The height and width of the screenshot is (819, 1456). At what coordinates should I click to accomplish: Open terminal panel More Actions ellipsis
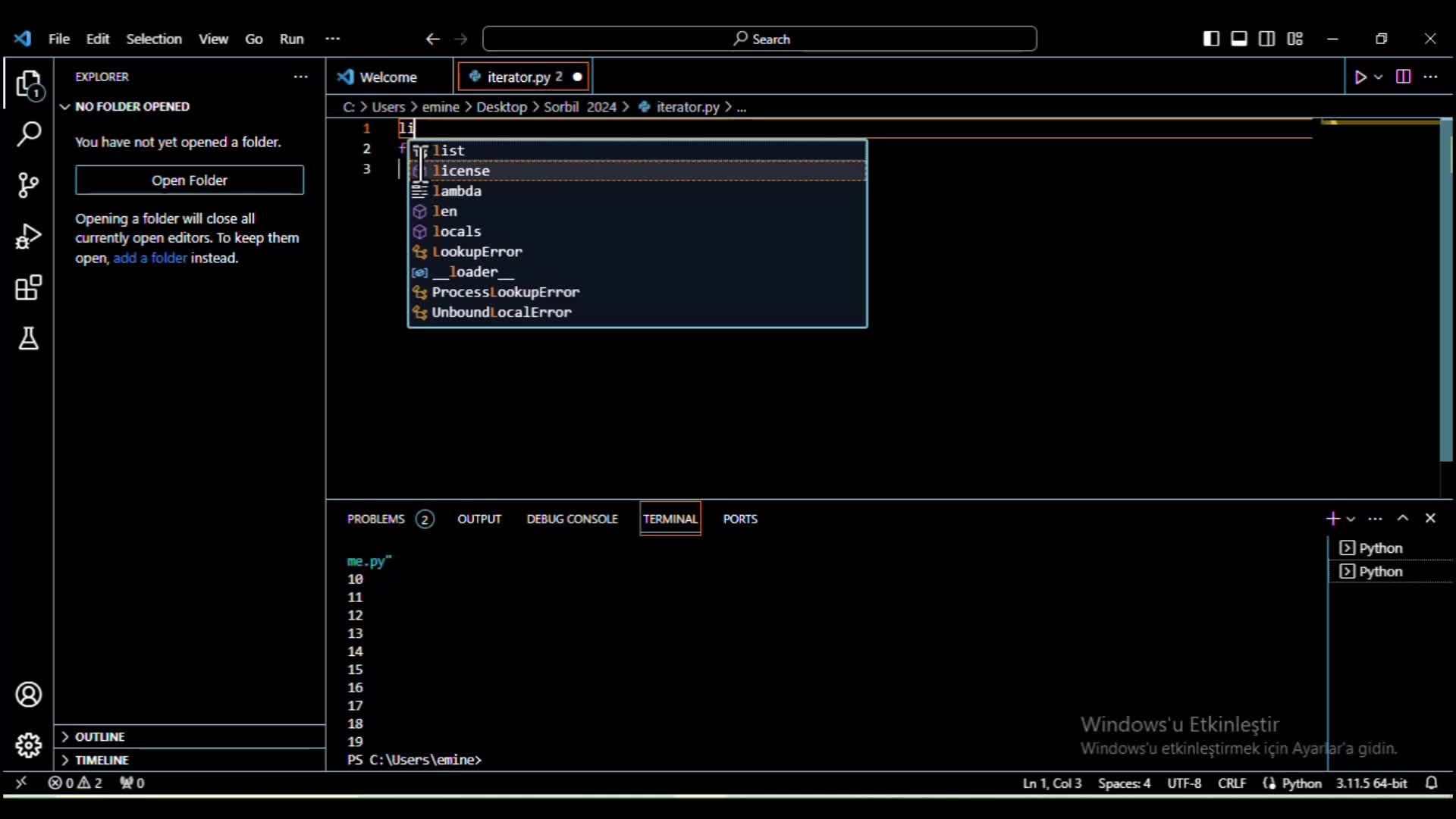(1375, 519)
